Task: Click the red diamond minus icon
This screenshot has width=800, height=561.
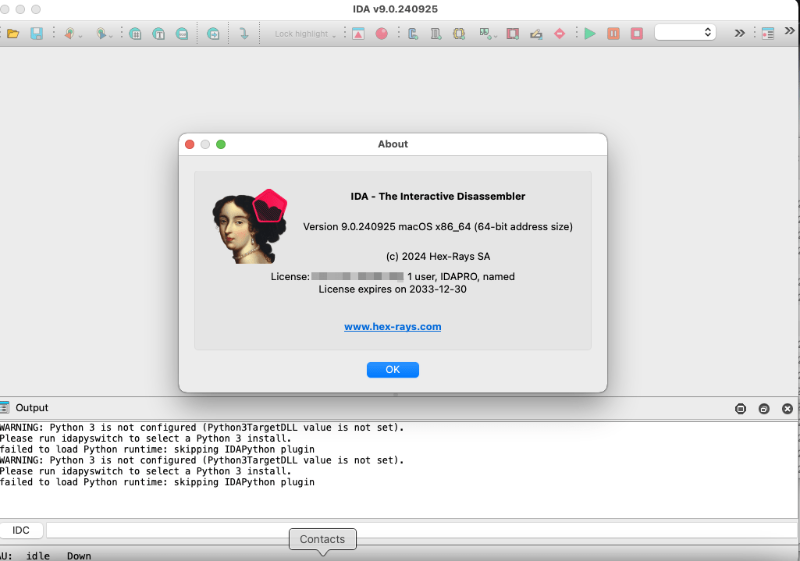Action: pos(560,34)
